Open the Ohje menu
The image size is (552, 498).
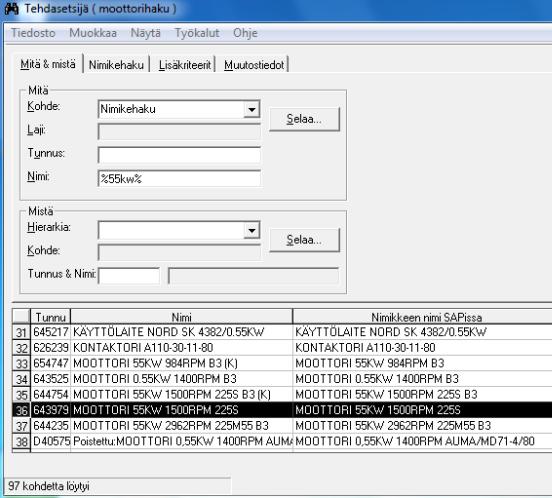click(x=245, y=33)
